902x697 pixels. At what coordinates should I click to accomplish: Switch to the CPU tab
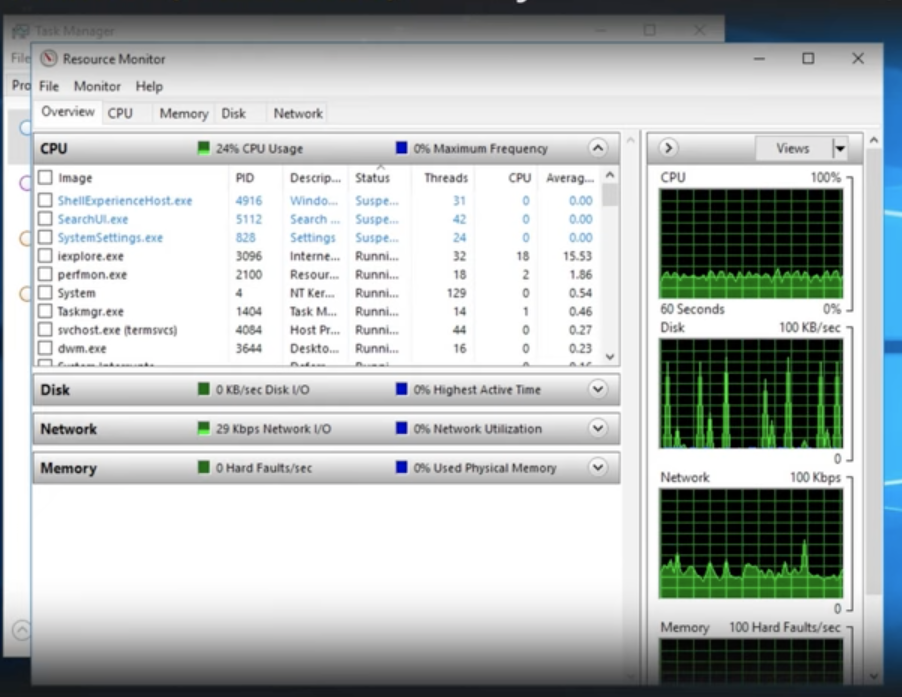[x=120, y=113]
